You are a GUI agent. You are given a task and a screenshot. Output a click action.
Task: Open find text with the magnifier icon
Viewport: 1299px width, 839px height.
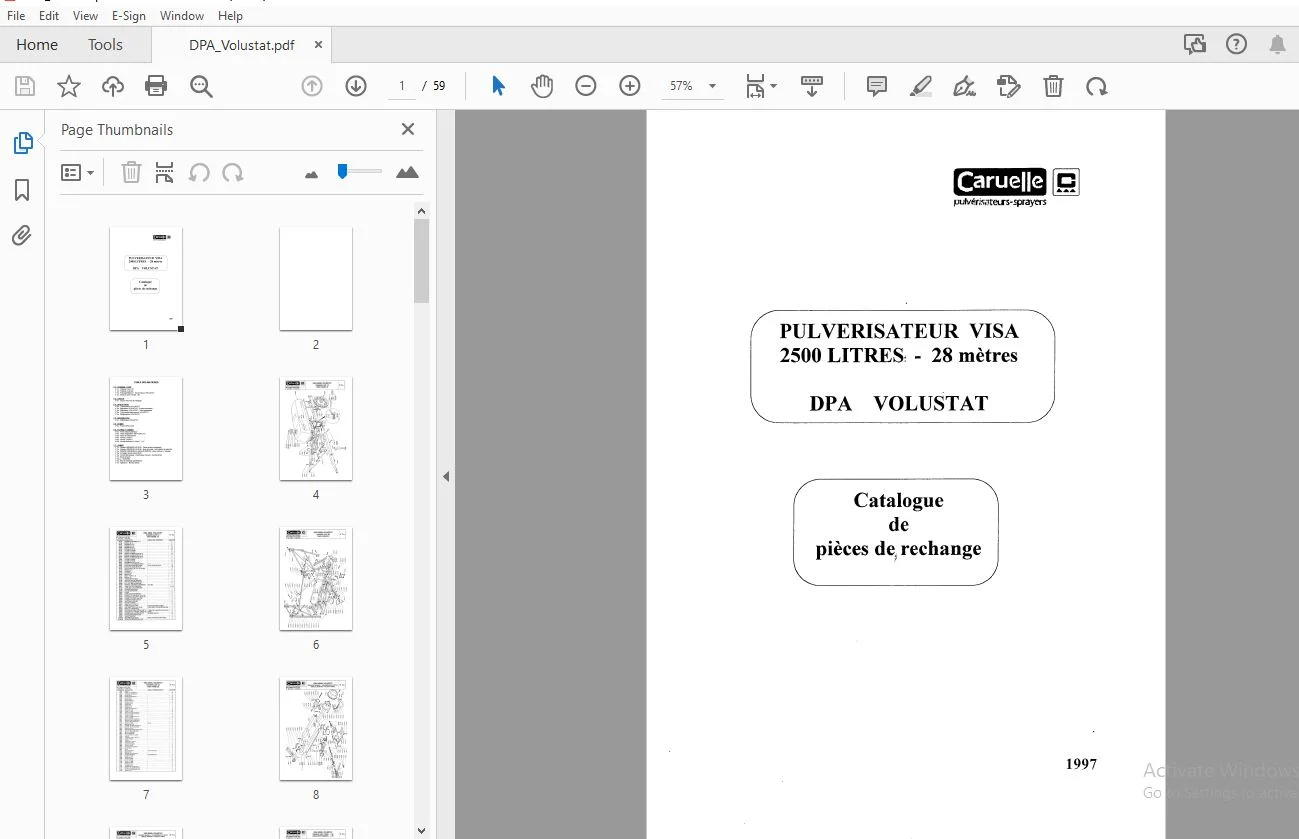(201, 86)
